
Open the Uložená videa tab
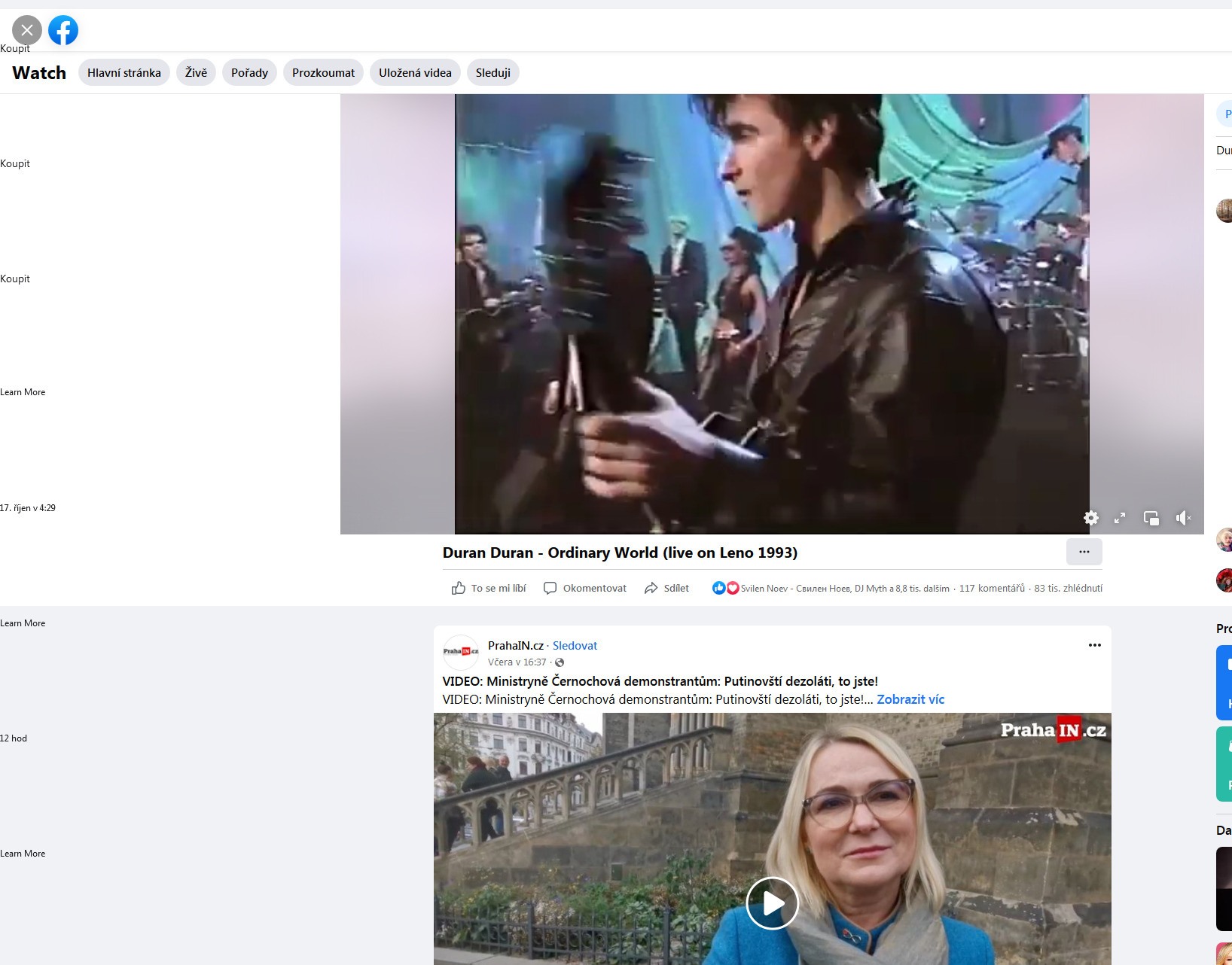pos(416,73)
